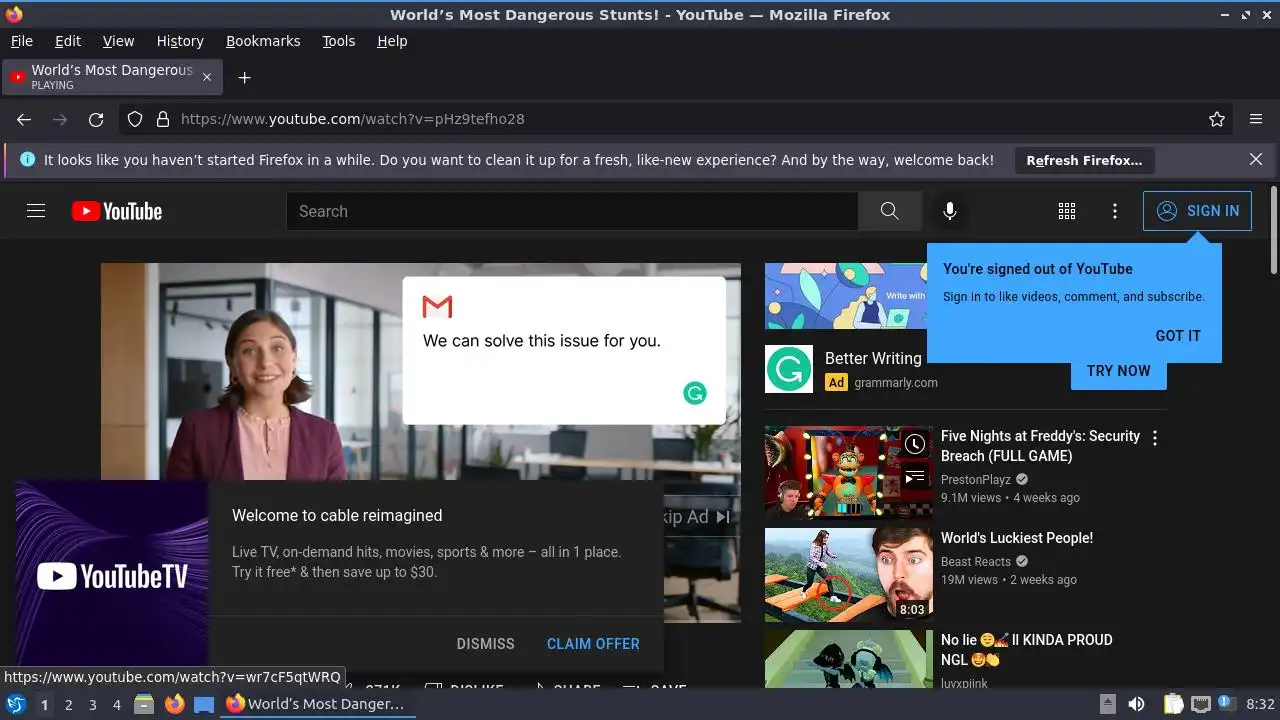1280x720 pixels.
Task: Dismiss sign-out notice with GOT IT
Action: (1178, 336)
